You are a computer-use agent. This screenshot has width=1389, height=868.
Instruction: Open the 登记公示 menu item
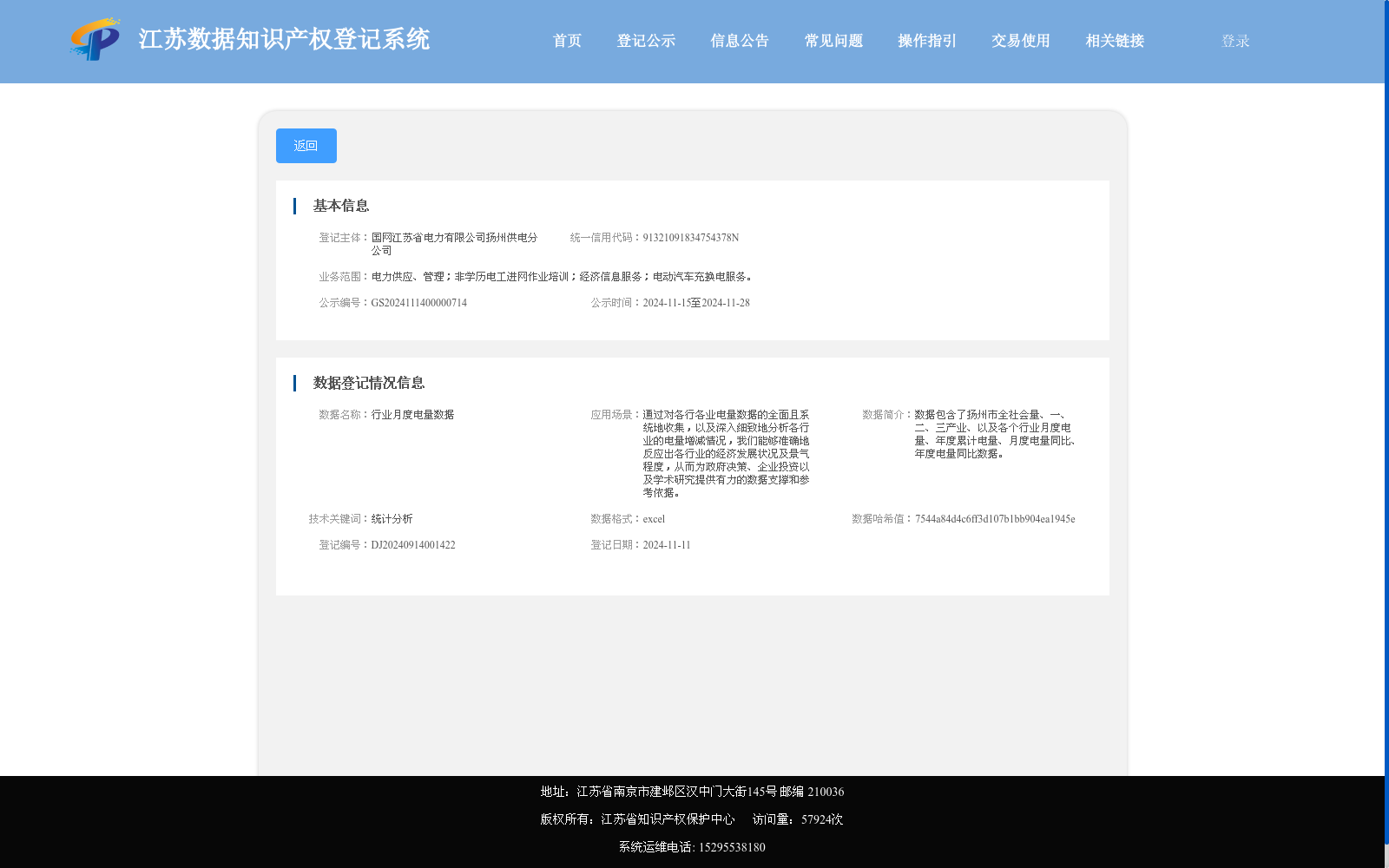[x=646, y=41]
